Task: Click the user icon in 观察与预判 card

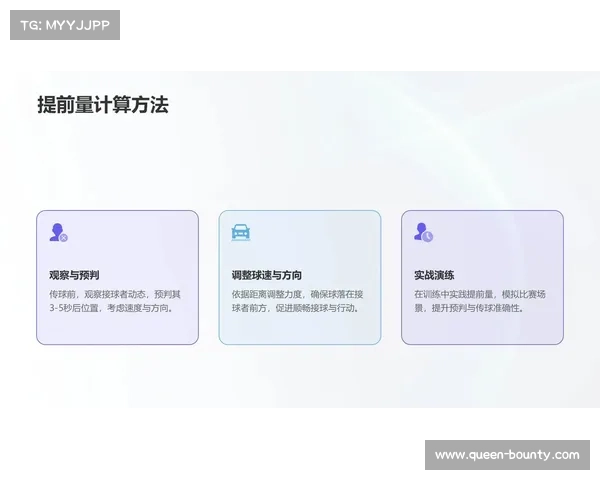Action: tap(59, 232)
